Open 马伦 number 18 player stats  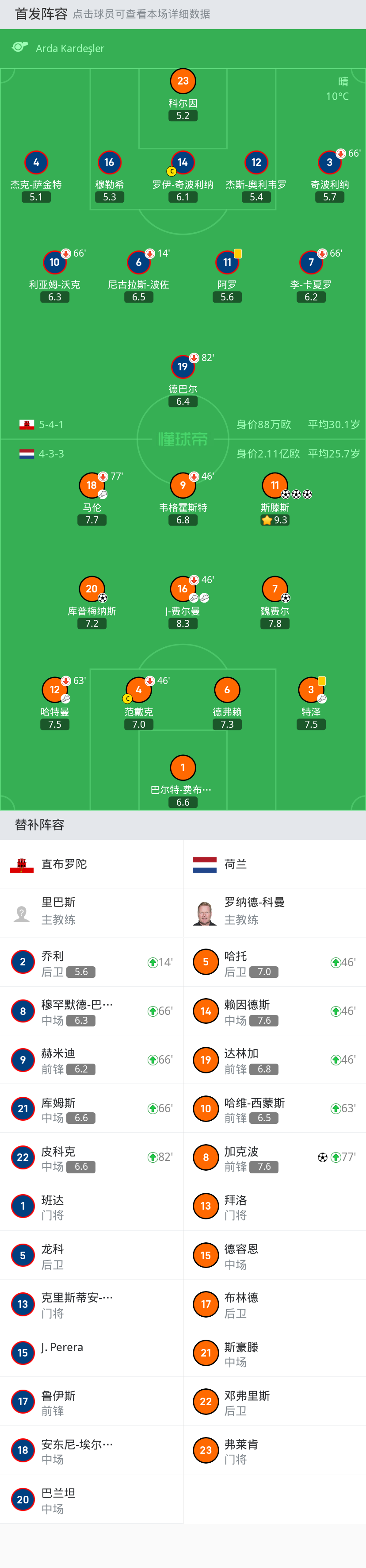click(92, 485)
